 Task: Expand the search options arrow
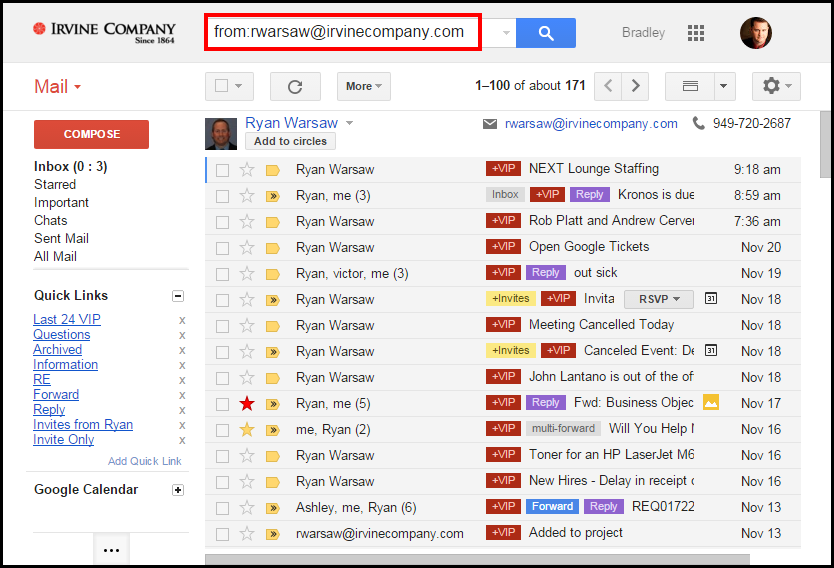tap(506, 33)
